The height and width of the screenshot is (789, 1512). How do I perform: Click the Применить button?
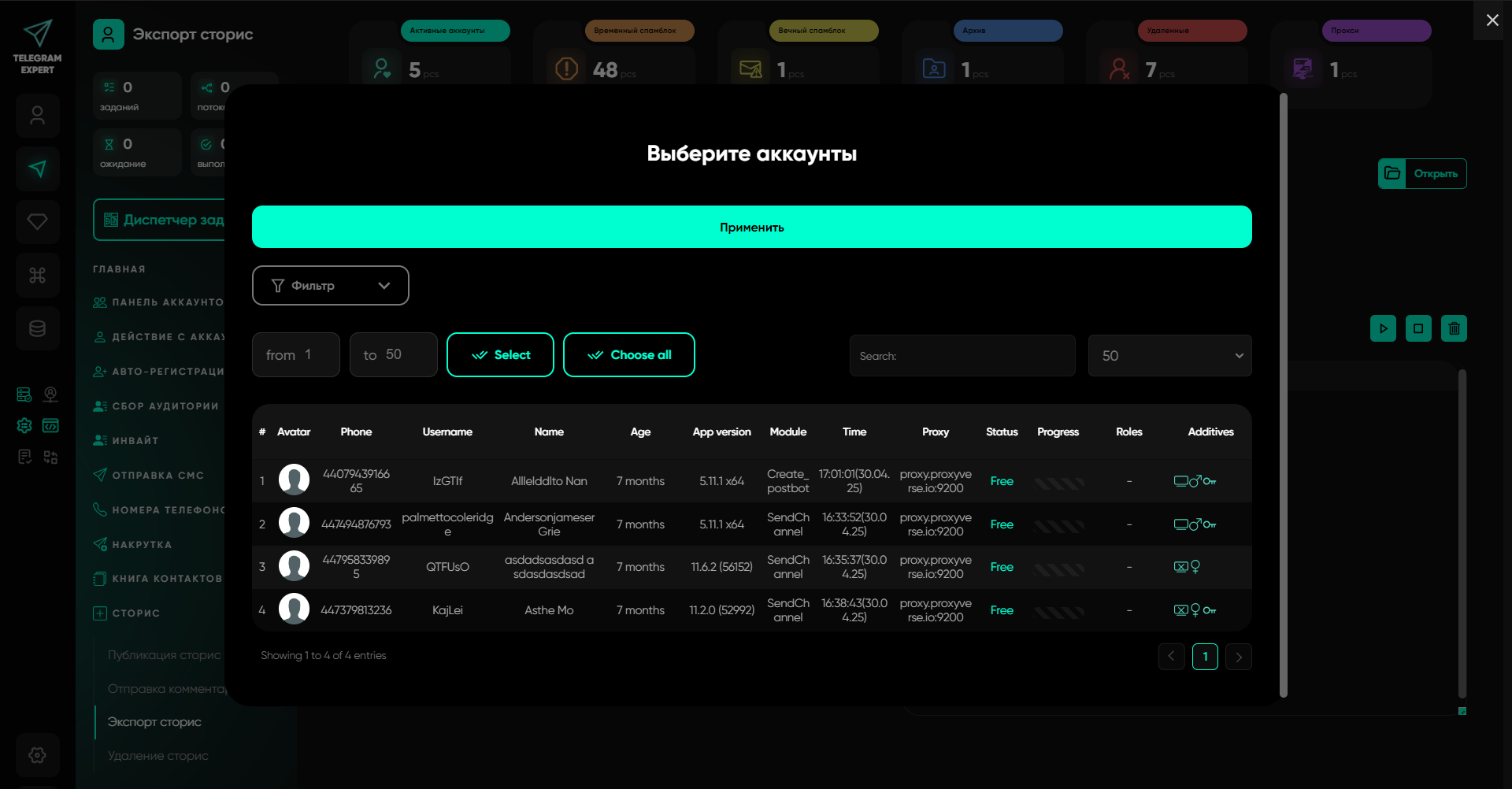tap(751, 227)
